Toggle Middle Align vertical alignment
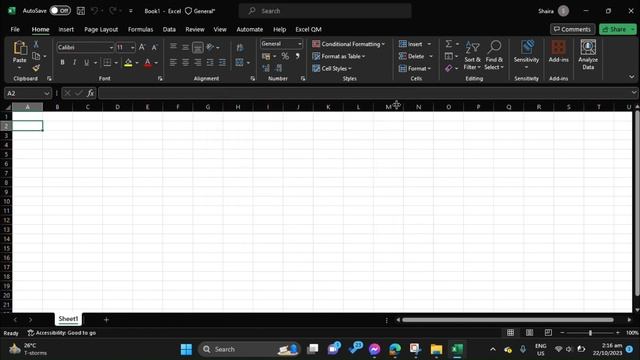 [x=185, y=47]
